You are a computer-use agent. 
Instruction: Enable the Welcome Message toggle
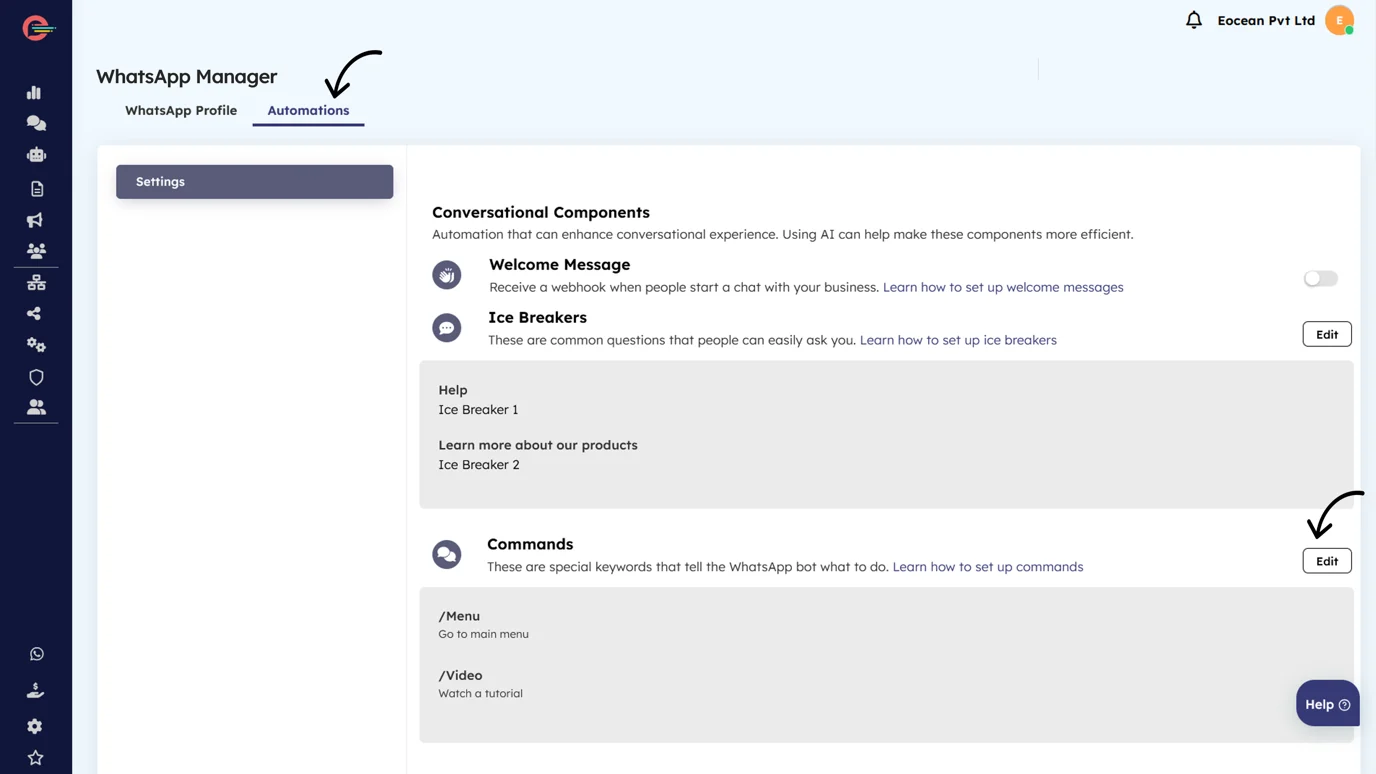coord(1320,279)
